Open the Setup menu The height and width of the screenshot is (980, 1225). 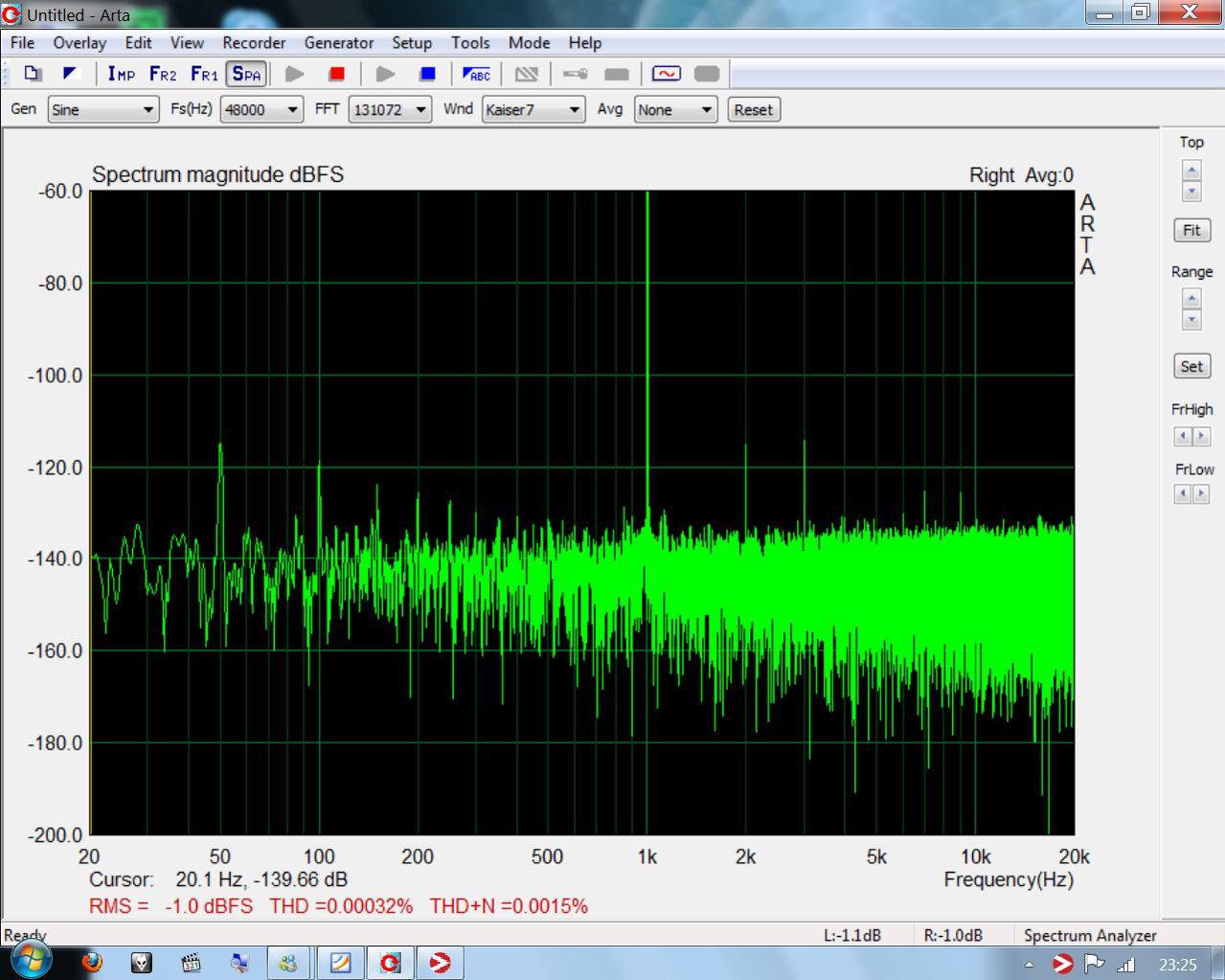412,42
